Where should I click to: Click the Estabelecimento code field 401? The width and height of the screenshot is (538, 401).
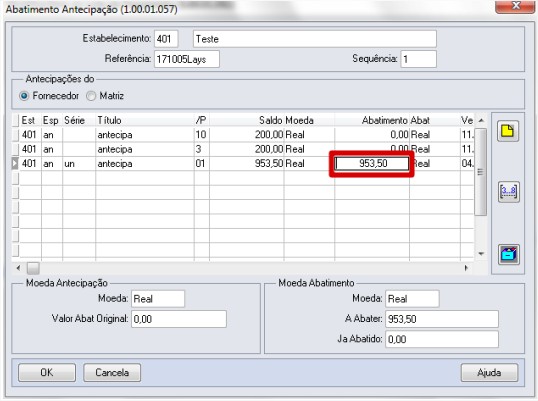166,39
